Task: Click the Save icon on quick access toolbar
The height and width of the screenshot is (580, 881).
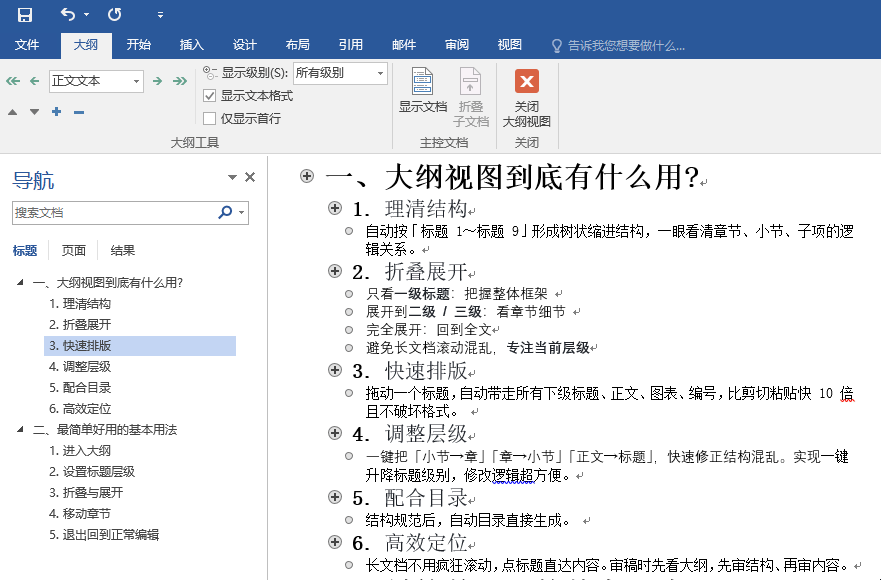Action: coord(25,13)
